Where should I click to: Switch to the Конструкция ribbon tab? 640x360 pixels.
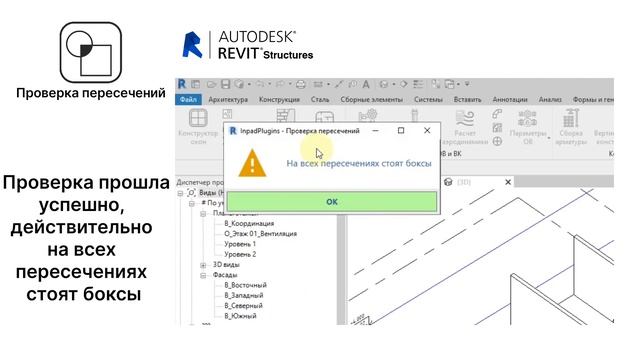pyautogui.click(x=279, y=99)
